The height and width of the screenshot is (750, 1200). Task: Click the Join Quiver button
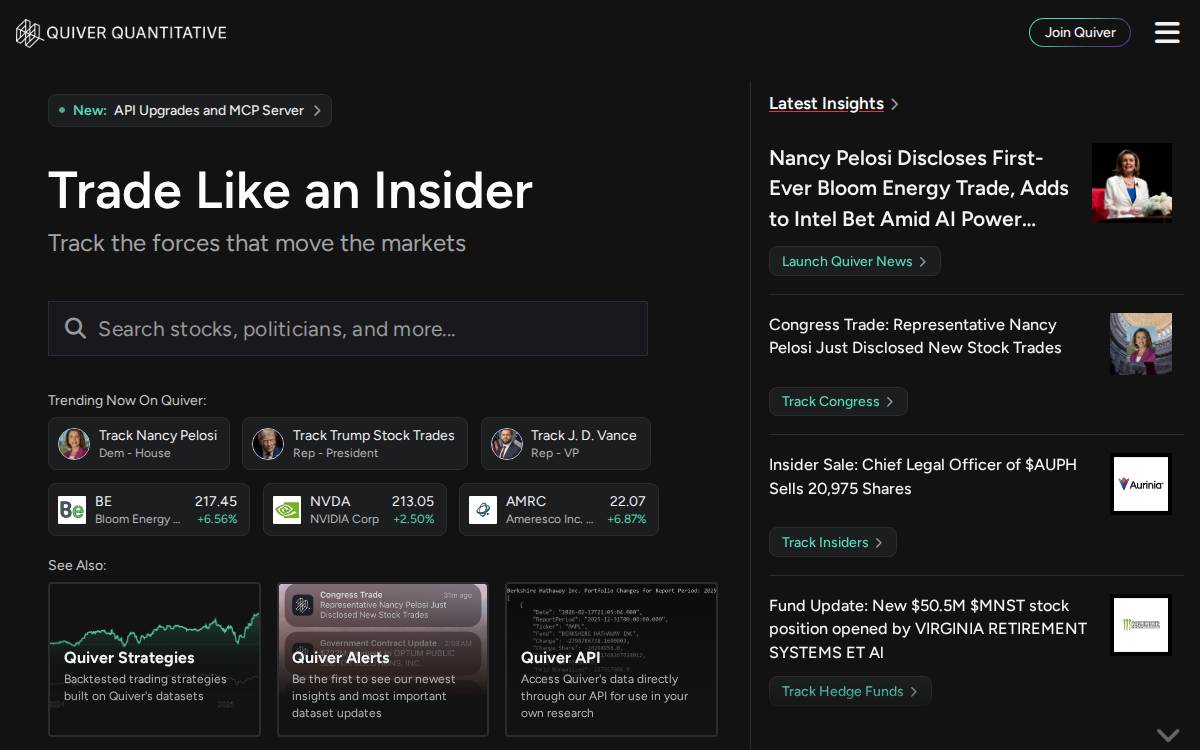click(x=1080, y=32)
